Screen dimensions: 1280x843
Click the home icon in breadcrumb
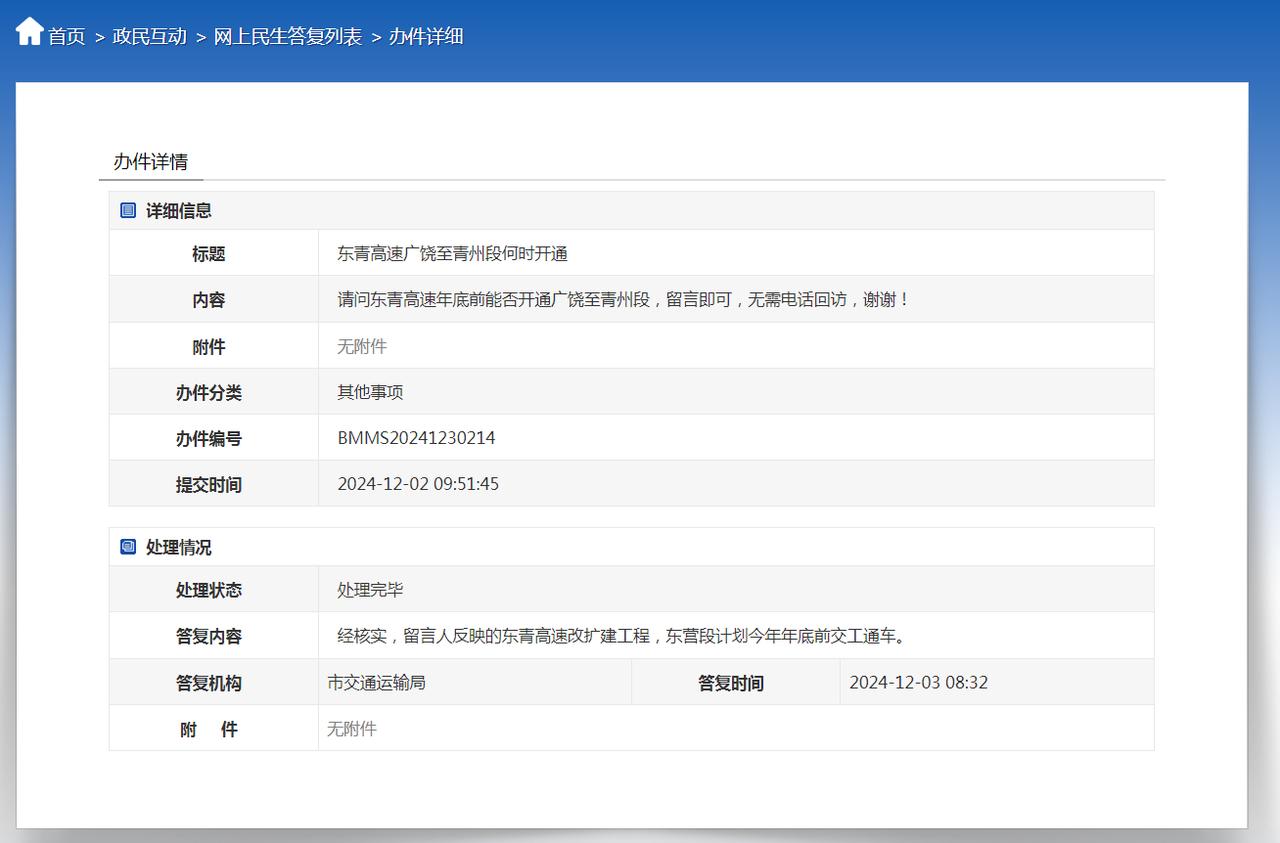(x=30, y=31)
